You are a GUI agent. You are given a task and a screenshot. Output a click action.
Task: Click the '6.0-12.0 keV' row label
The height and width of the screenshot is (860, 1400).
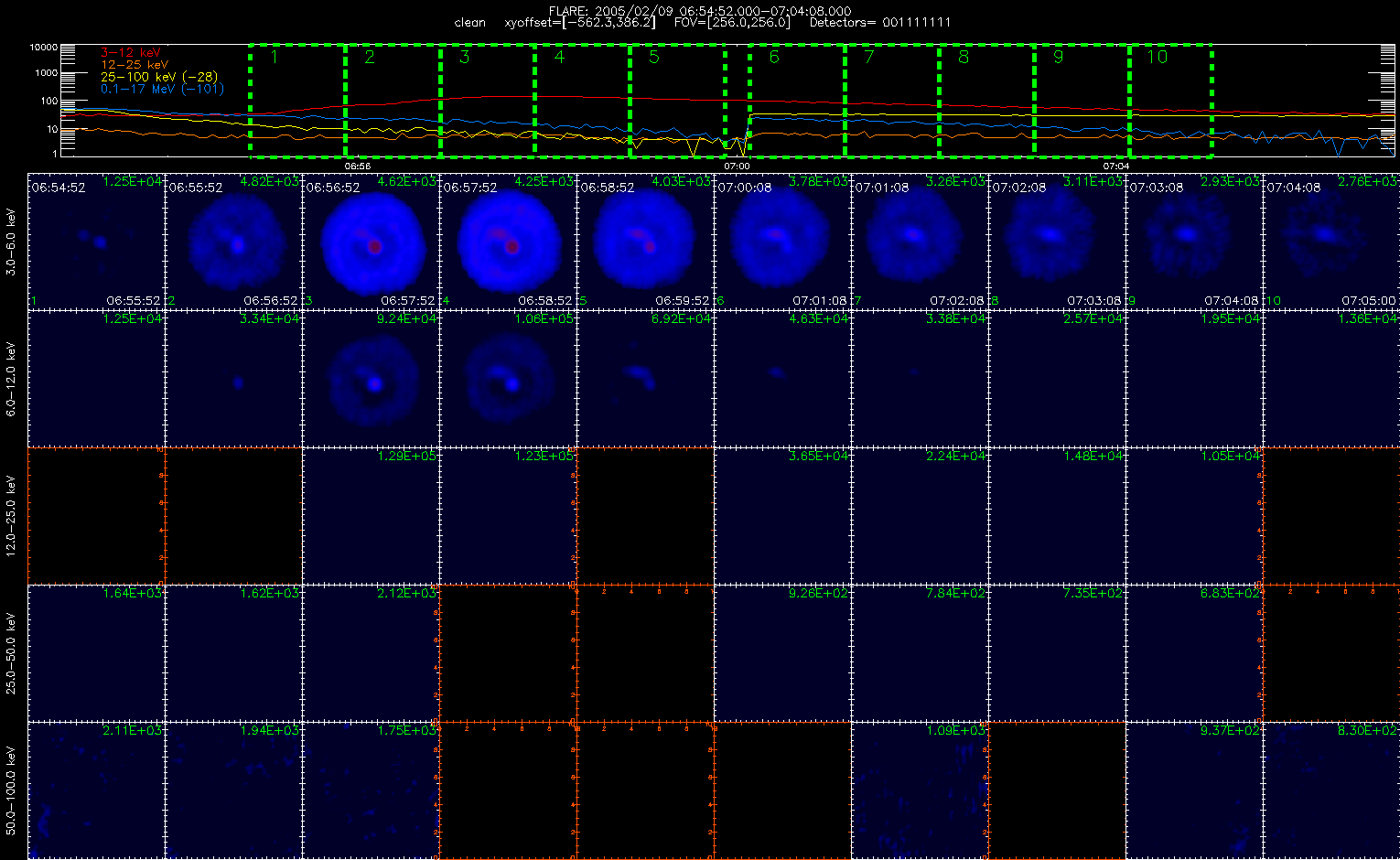click(x=12, y=379)
